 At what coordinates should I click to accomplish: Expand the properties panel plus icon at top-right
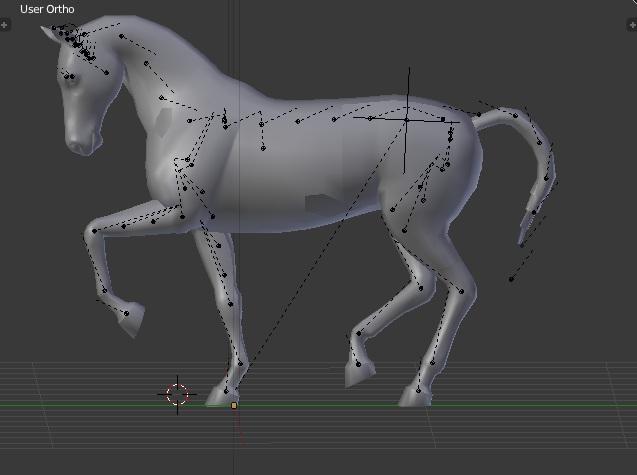click(631, 24)
